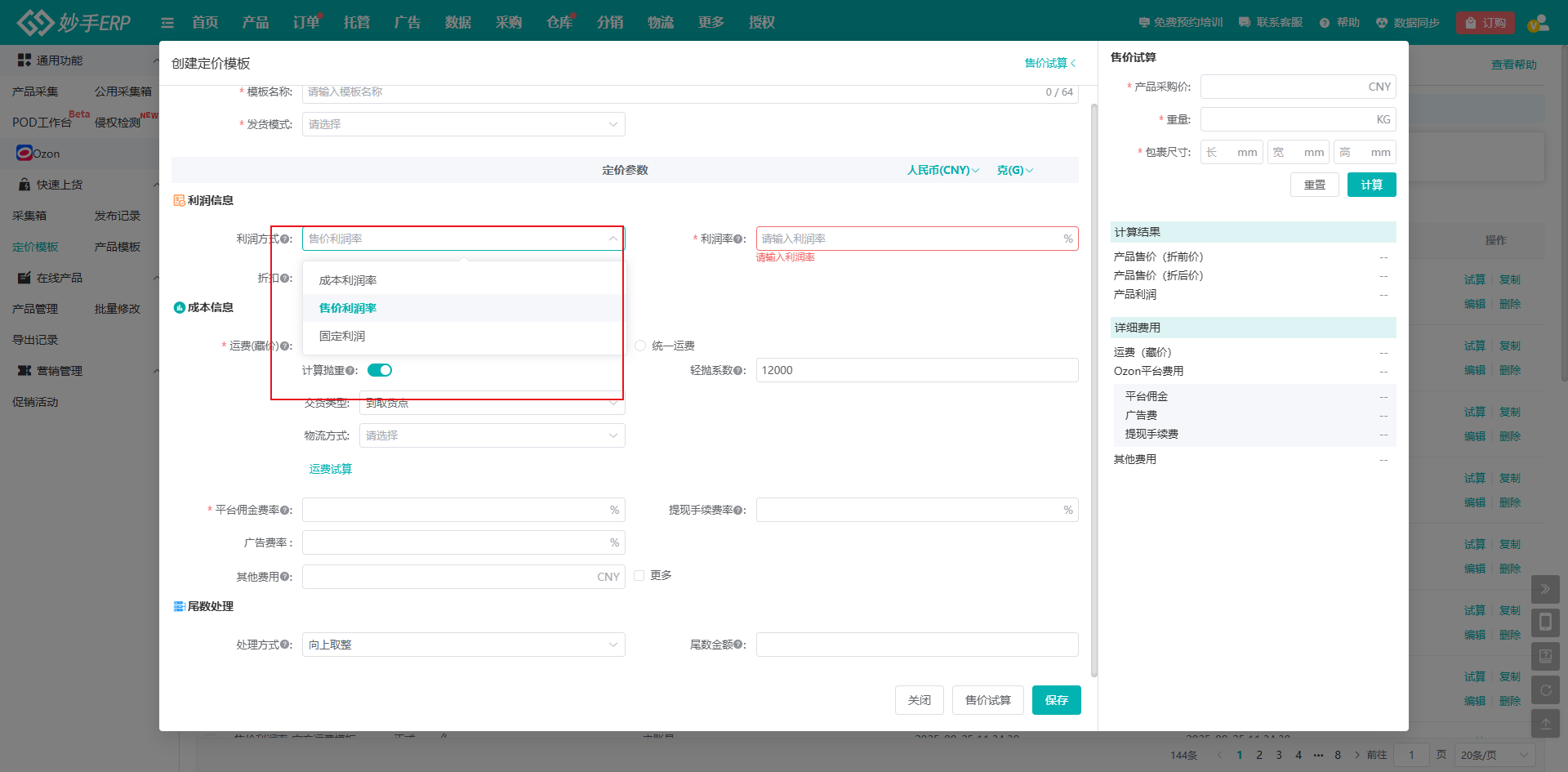Select 固定利润 option in the list
1568x772 pixels.
tap(342, 336)
